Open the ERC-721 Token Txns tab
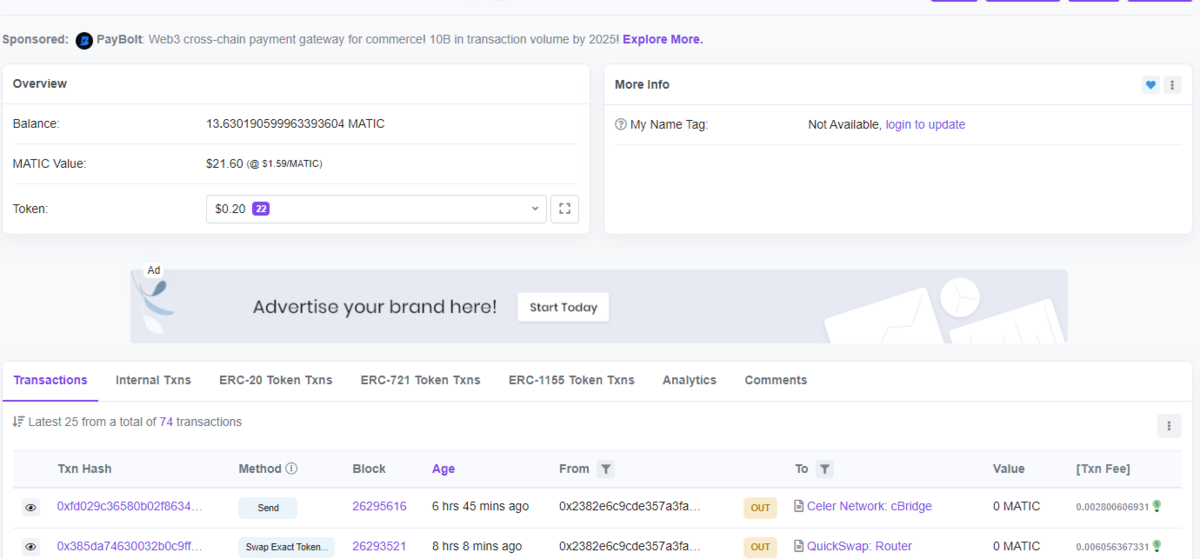Image resolution: width=1200 pixels, height=559 pixels. [420, 380]
